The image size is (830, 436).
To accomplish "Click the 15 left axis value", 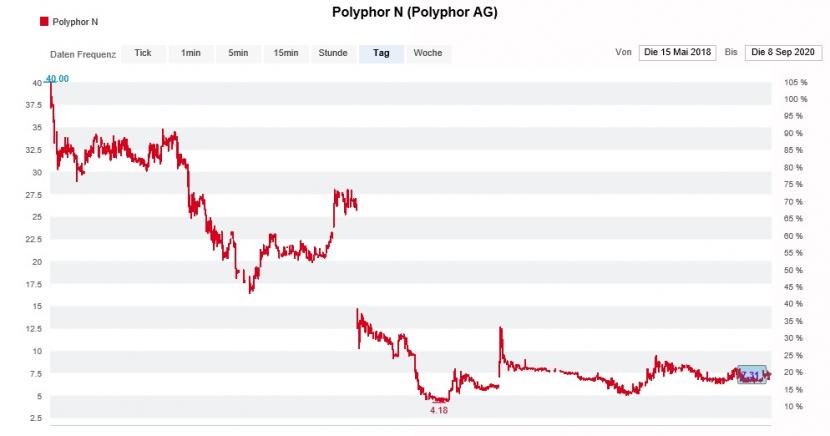I will click(x=37, y=306).
